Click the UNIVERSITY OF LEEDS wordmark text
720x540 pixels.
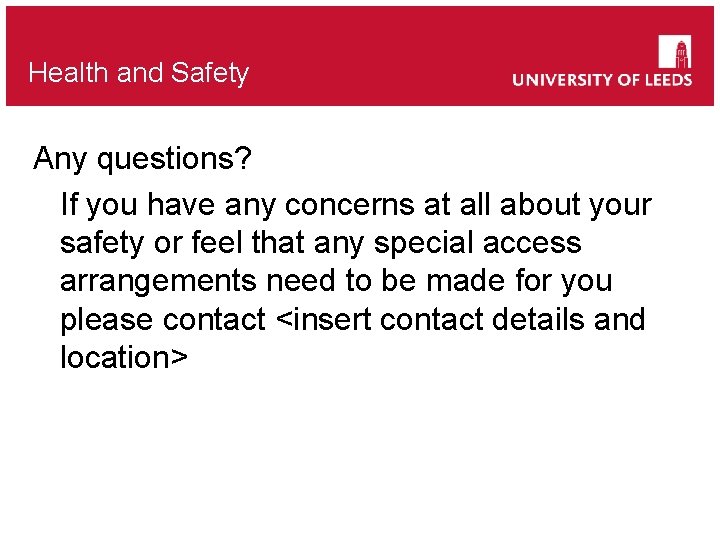pos(602,80)
